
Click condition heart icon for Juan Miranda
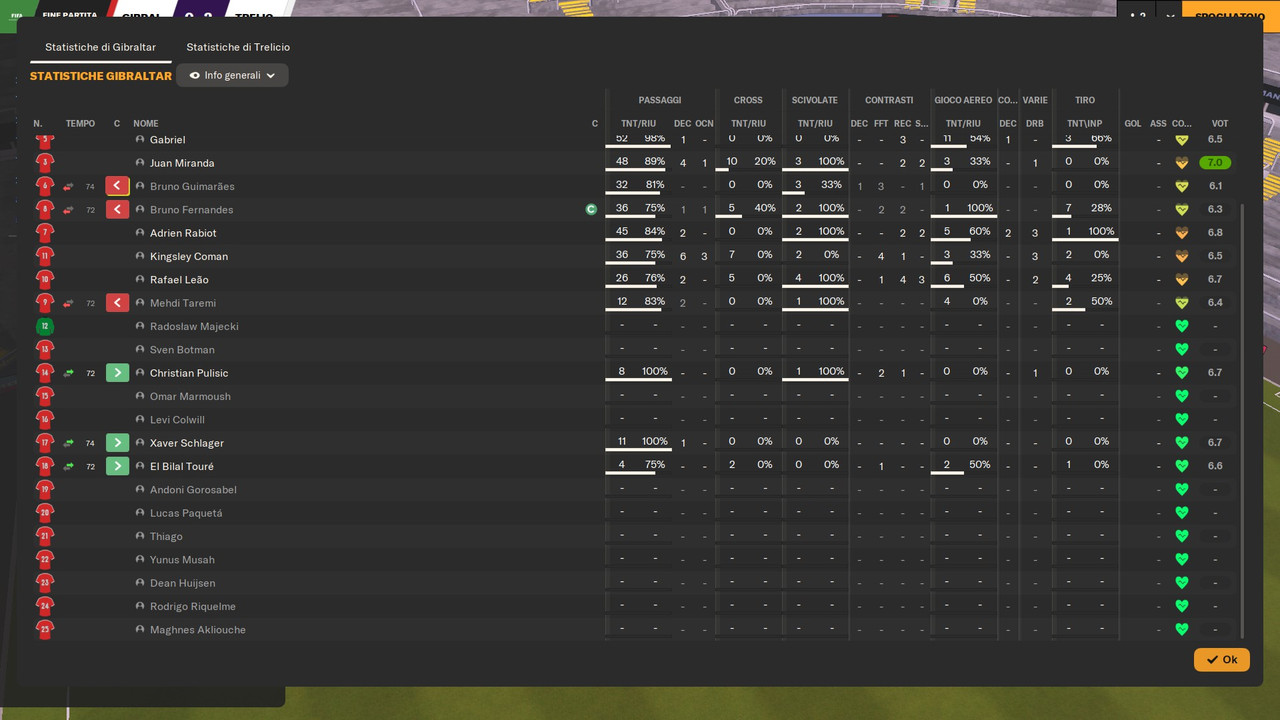coord(1181,163)
